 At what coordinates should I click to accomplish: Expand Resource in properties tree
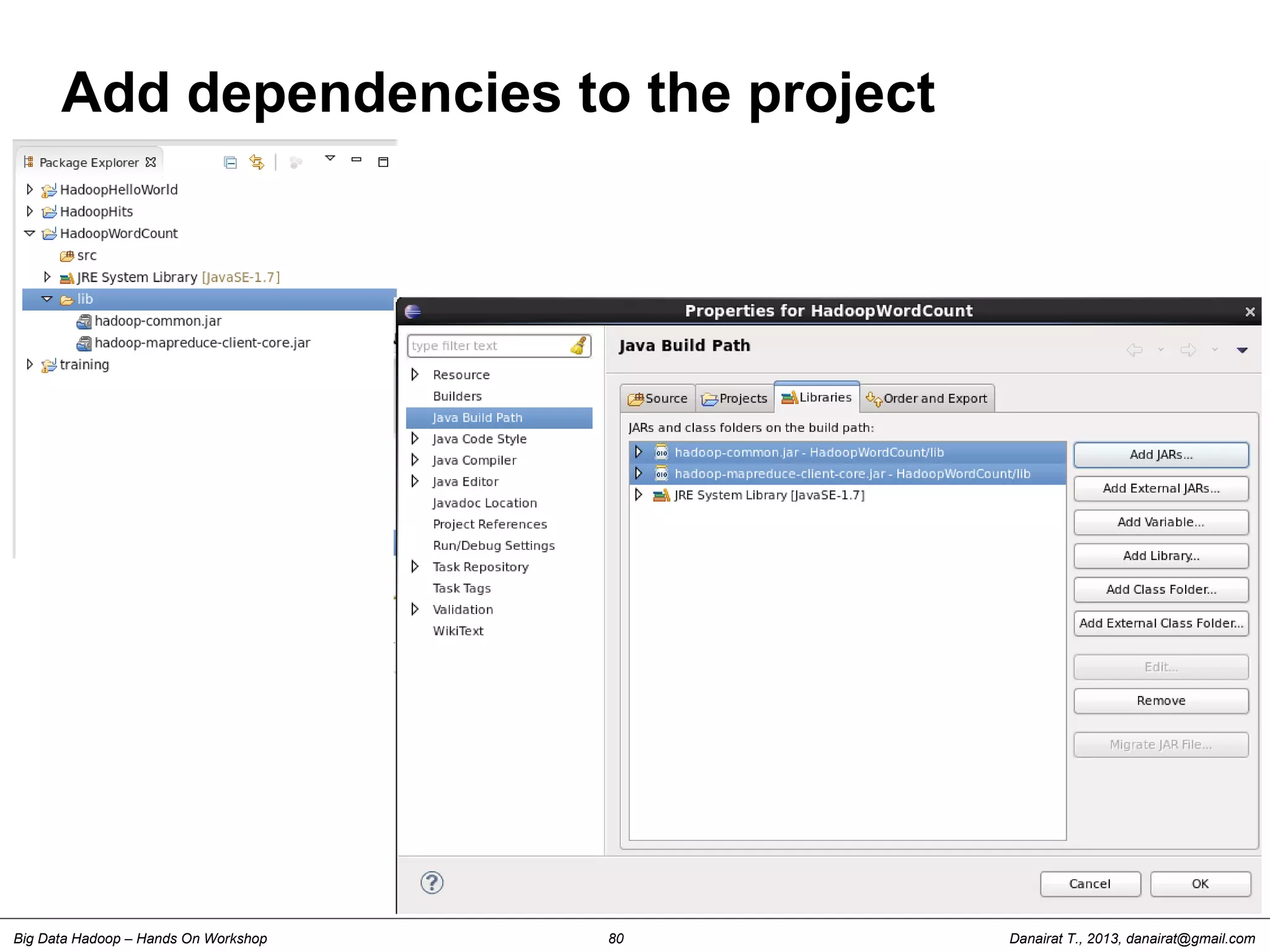click(415, 374)
